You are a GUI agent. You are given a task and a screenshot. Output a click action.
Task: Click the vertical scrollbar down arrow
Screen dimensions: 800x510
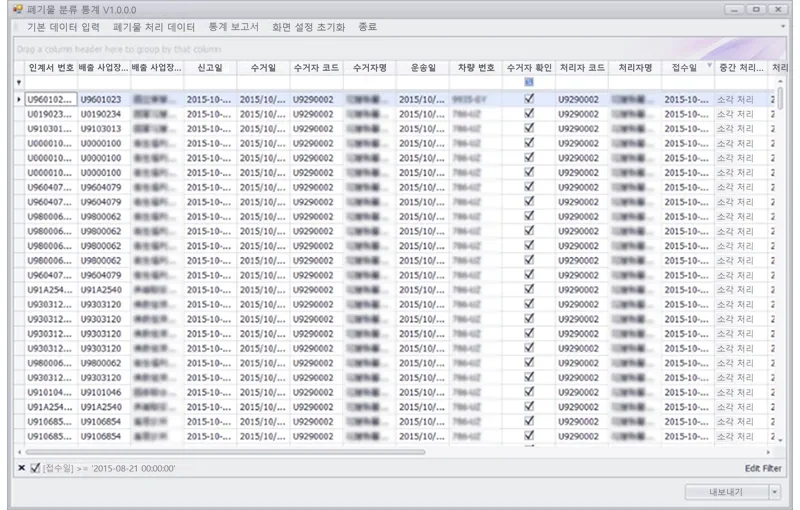[x=780, y=438]
